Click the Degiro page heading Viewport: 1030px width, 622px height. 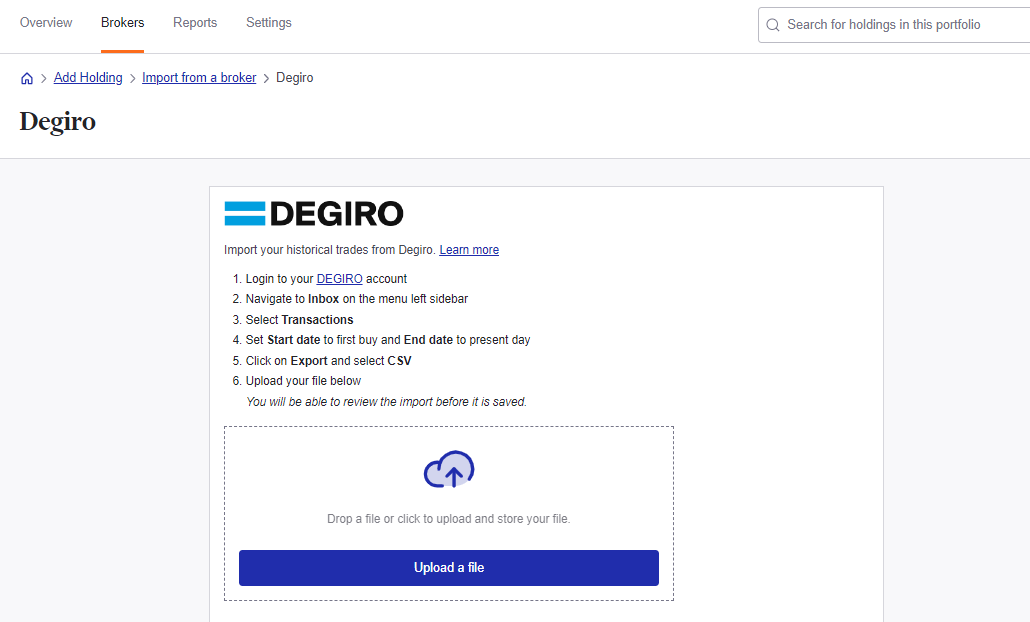point(56,121)
